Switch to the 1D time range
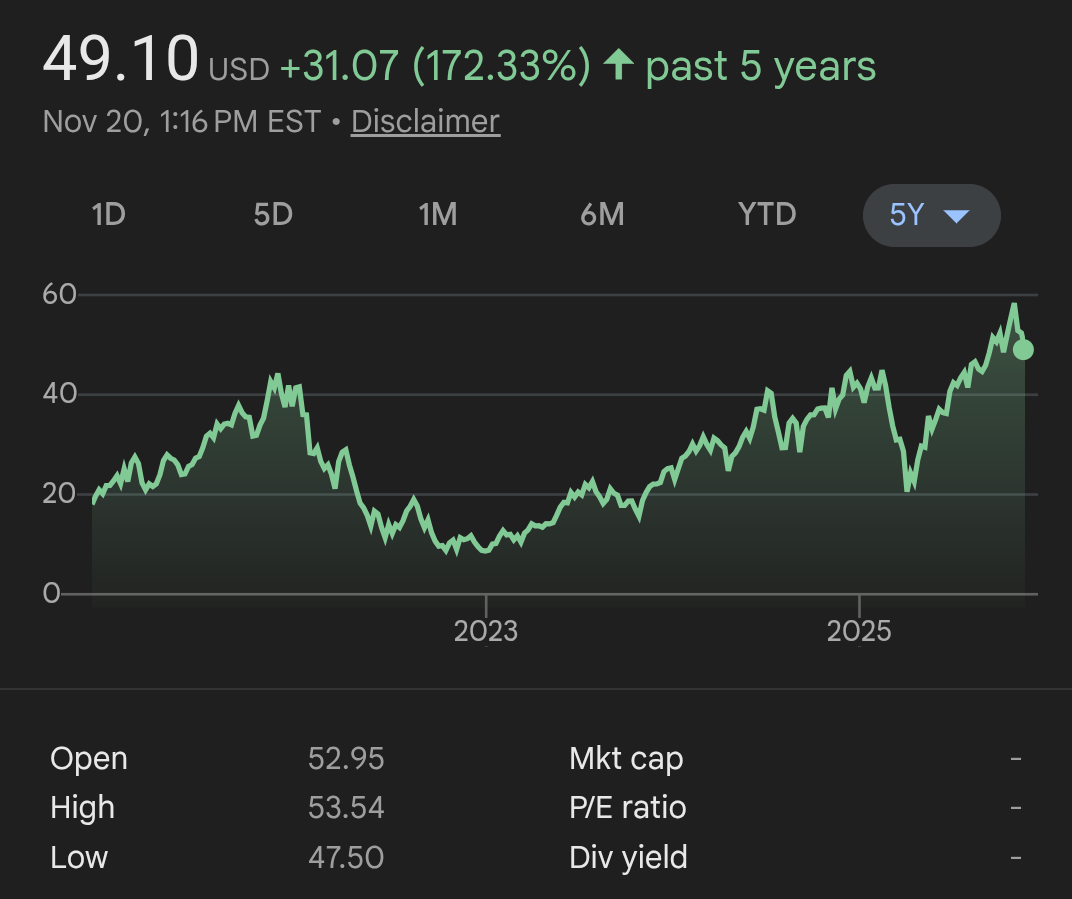 point(109,215)
